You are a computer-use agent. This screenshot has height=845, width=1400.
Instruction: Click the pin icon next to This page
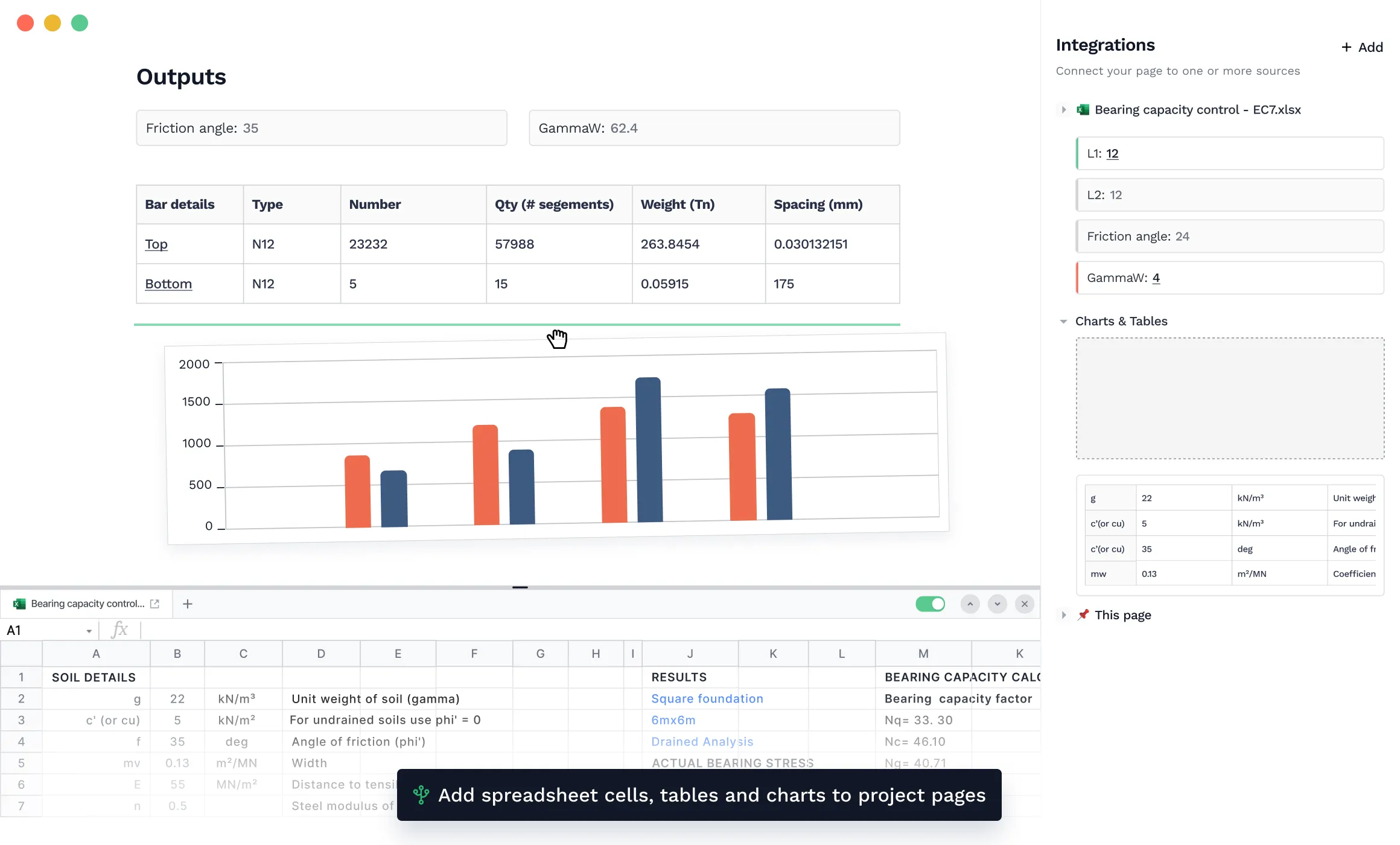[x=1083, y=614]
